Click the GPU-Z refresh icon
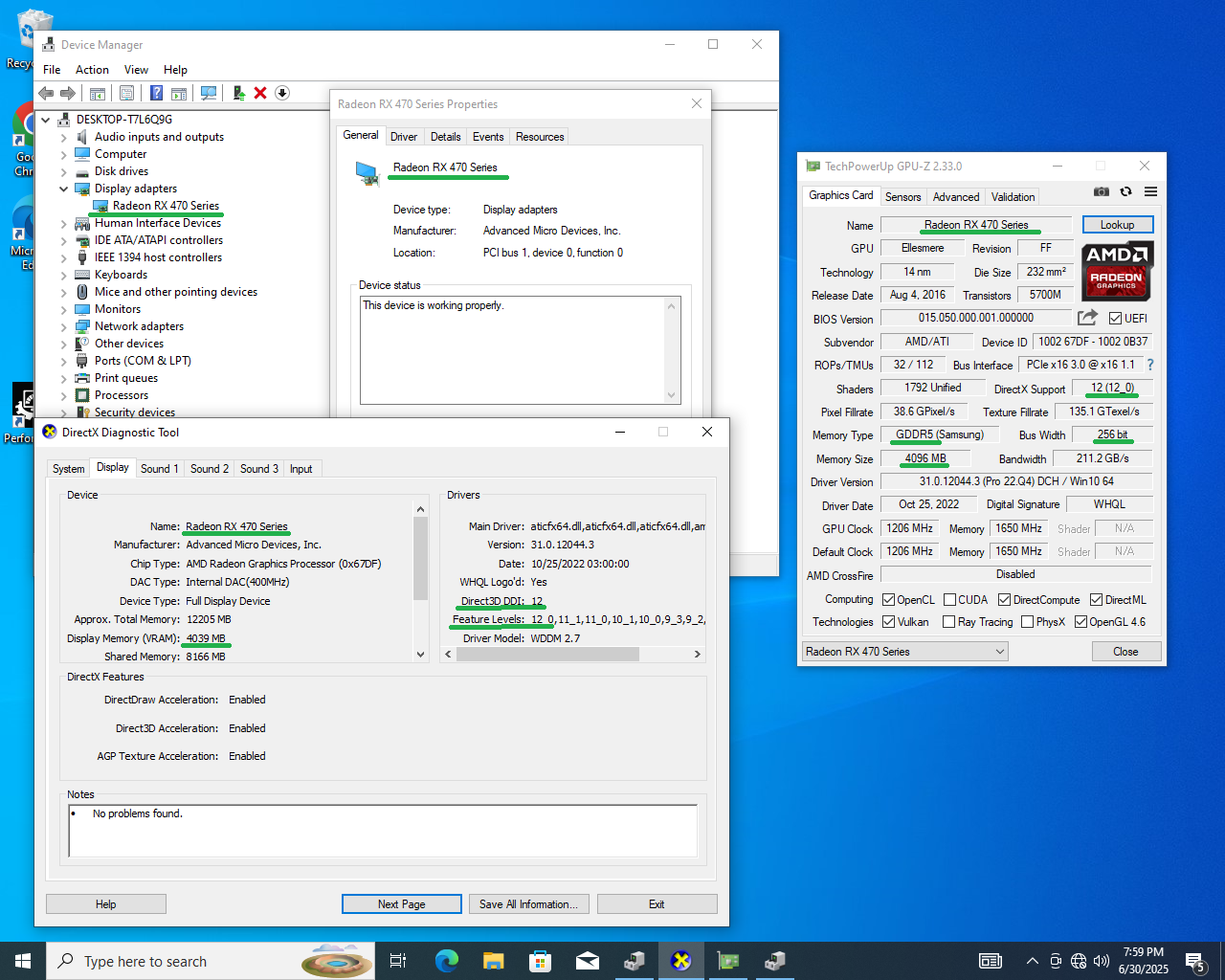The height and width of the screenshot is (980, 1225). pos(1126,192)
